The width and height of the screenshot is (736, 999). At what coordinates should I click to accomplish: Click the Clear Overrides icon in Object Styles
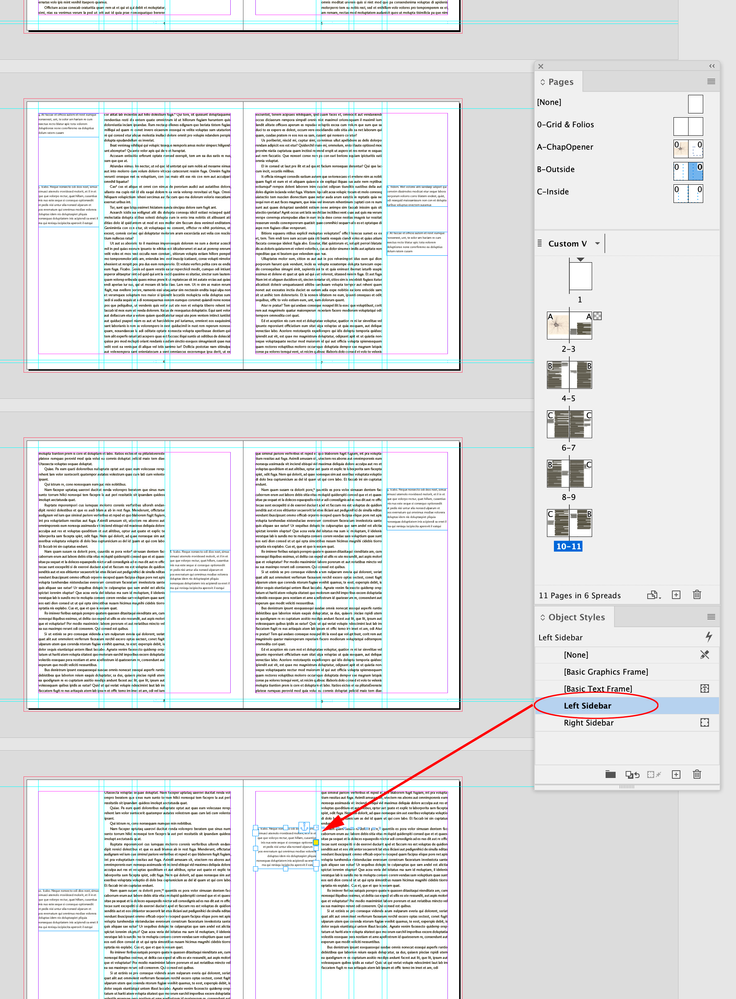(632, 775)
